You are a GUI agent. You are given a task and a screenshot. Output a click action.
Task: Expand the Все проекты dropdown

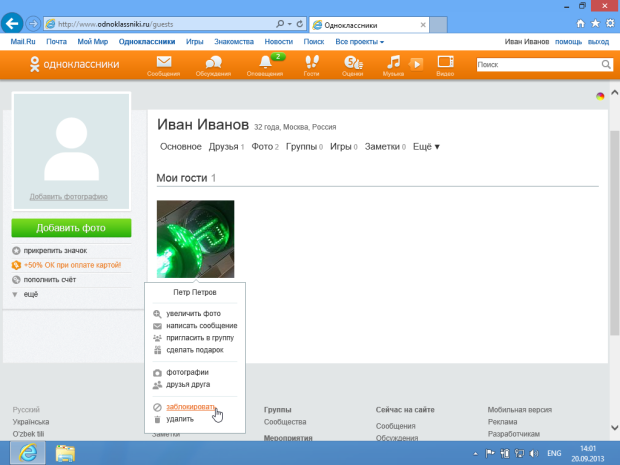tap(359, 42)
